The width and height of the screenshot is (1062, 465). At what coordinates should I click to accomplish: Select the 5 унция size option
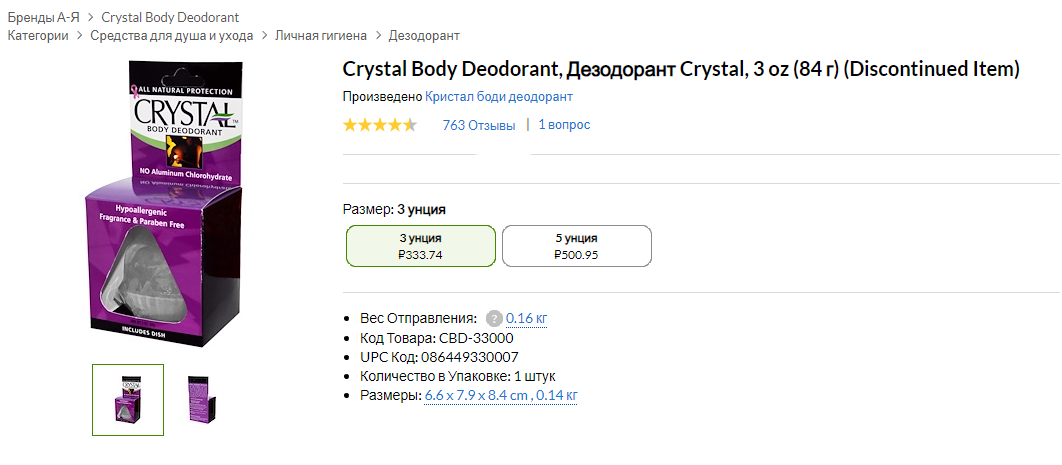[576, 246]
